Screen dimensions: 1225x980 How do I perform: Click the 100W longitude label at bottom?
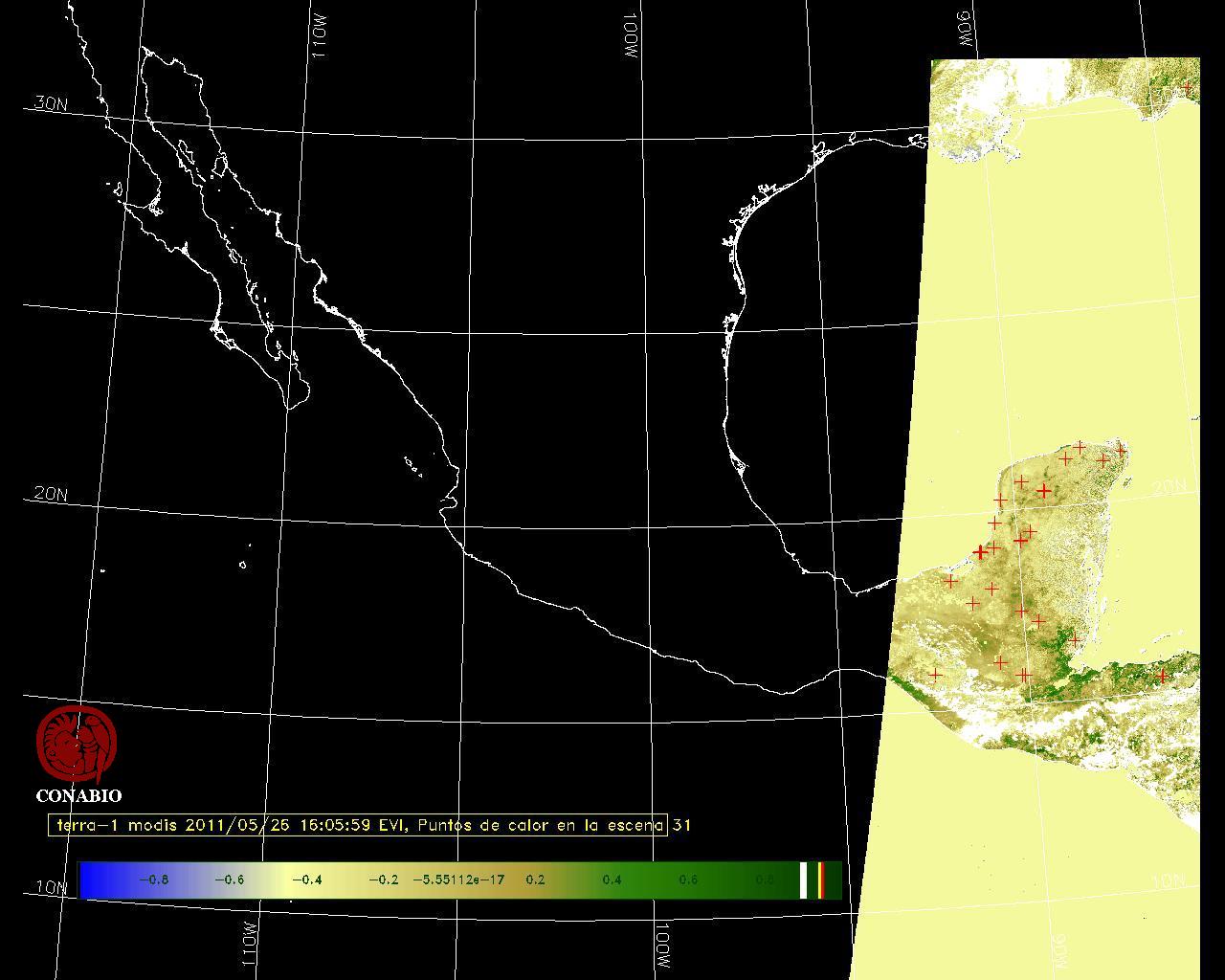[662, 947]
